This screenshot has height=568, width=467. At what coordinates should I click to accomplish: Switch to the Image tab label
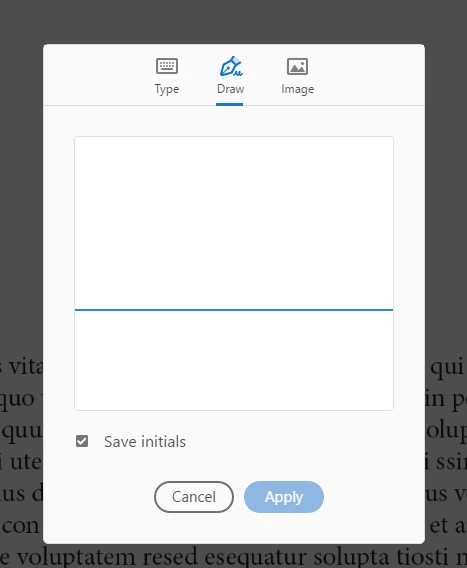click(x=297, y=89)
